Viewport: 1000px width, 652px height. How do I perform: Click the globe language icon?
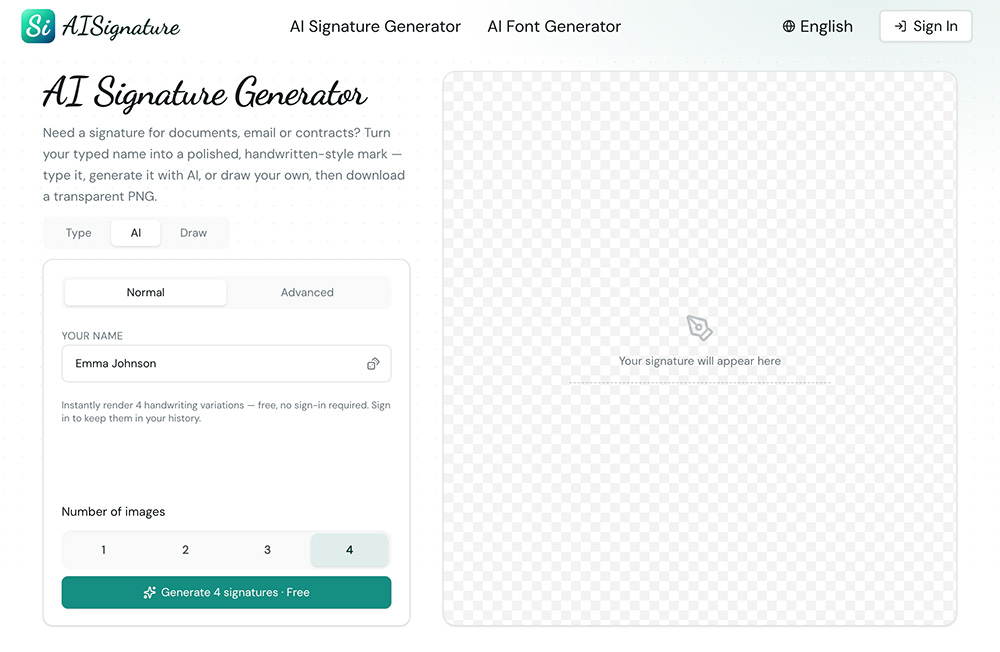point(789,26)
